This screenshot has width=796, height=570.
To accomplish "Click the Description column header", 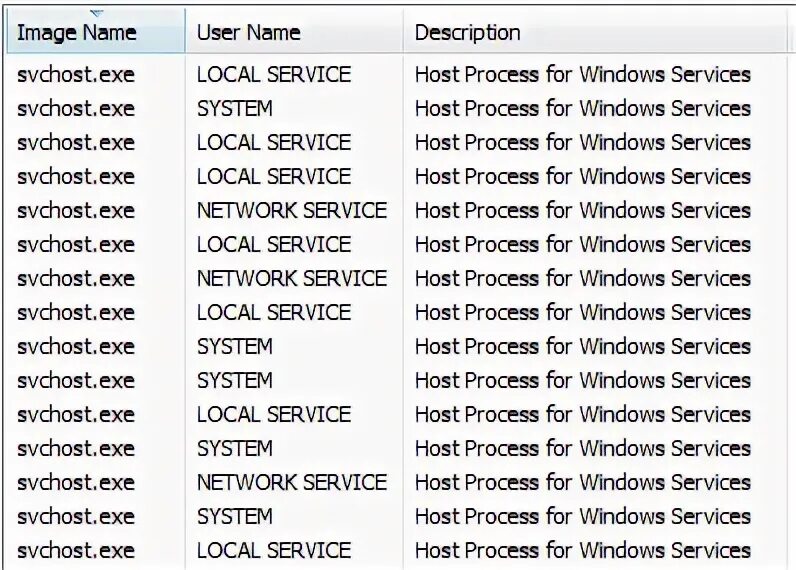I will tap(467, 32).
